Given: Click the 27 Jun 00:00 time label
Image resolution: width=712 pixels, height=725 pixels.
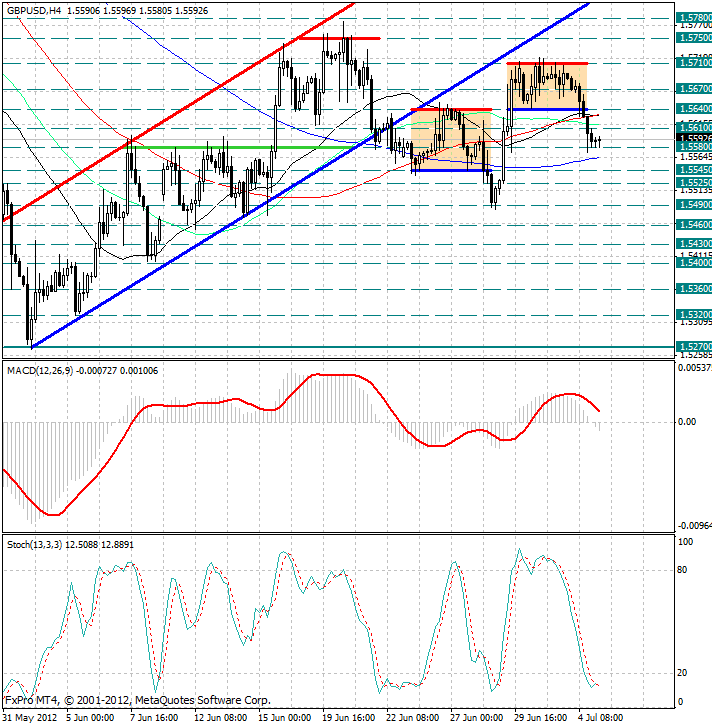Looking at the screenshot, I should click(477, 718).
